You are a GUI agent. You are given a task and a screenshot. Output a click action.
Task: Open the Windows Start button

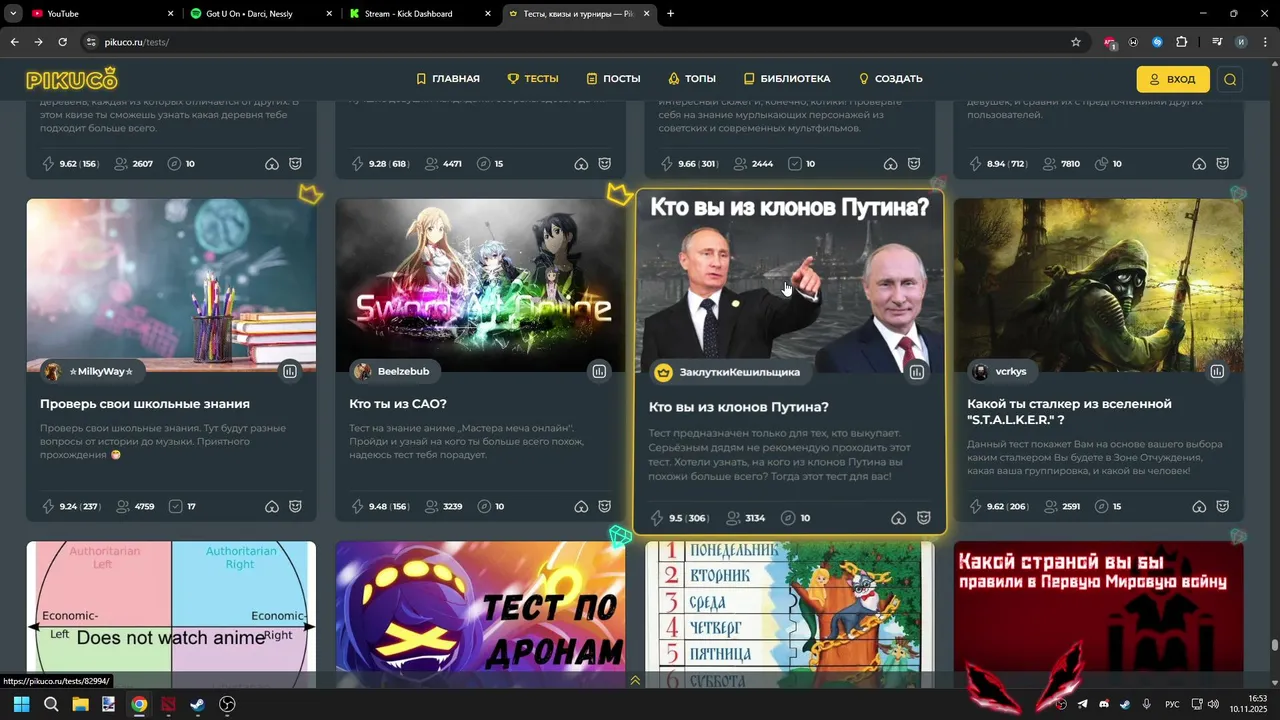click(21, 704)
